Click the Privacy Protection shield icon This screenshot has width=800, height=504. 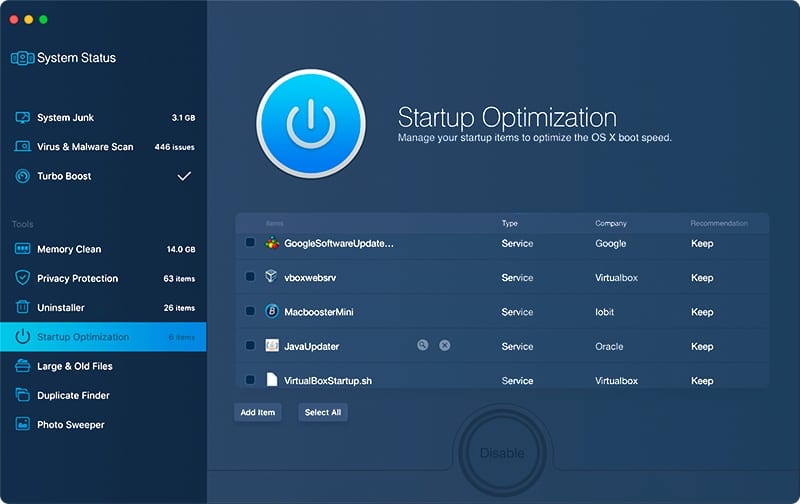(x=22, y=278)
